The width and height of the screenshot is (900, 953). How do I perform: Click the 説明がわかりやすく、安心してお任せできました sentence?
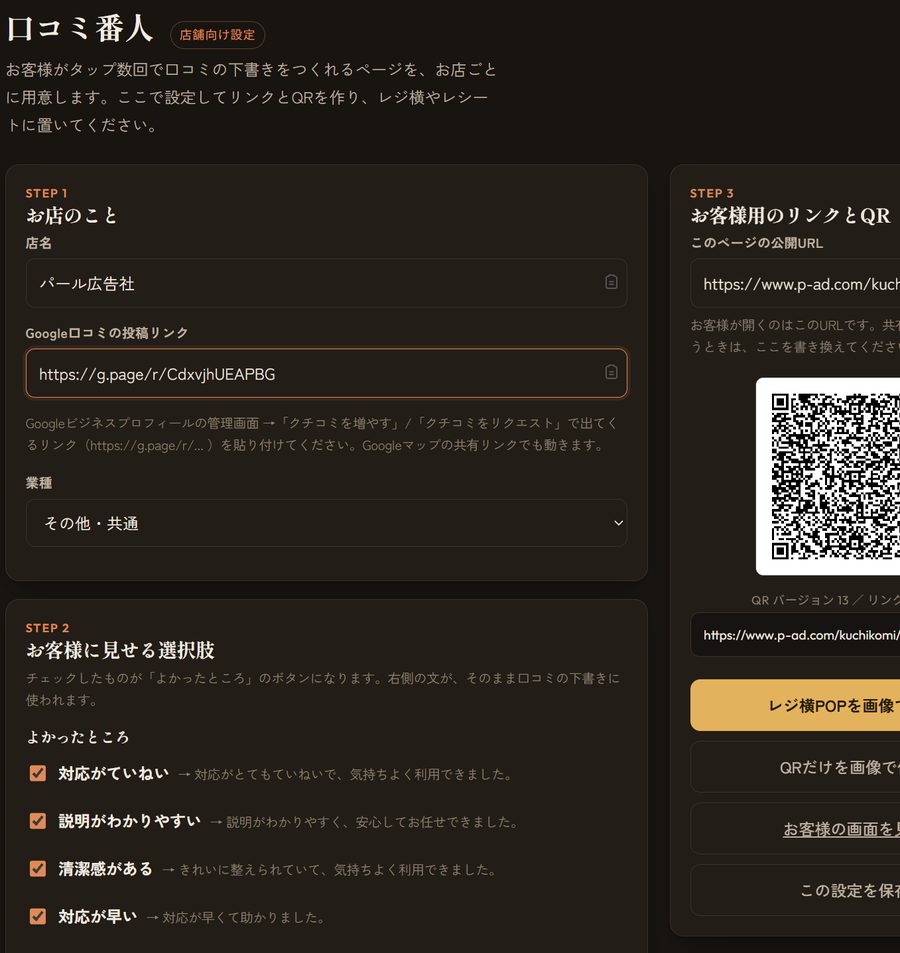pos(372,822)
